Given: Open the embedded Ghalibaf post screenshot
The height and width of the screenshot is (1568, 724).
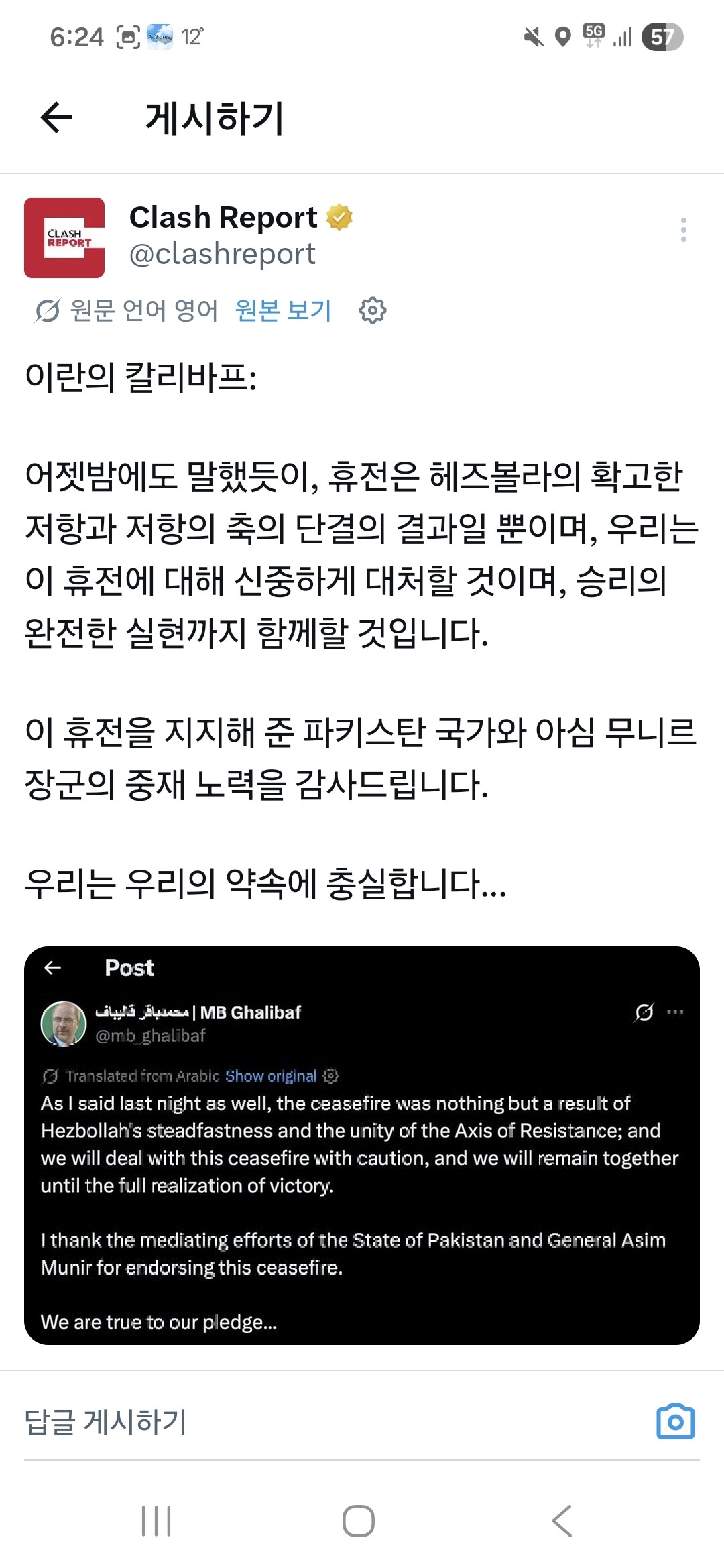Looking at the screenshot, I should point(362,1145).
